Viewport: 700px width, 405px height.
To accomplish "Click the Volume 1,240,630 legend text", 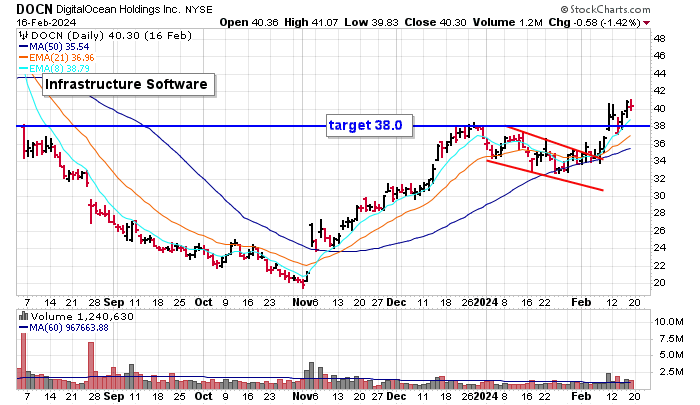I will [x=82, y=316].
